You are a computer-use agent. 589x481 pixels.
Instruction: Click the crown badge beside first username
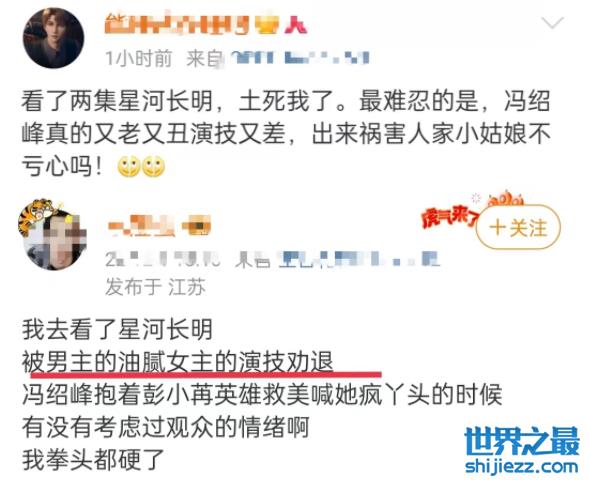tap(267, 25)
